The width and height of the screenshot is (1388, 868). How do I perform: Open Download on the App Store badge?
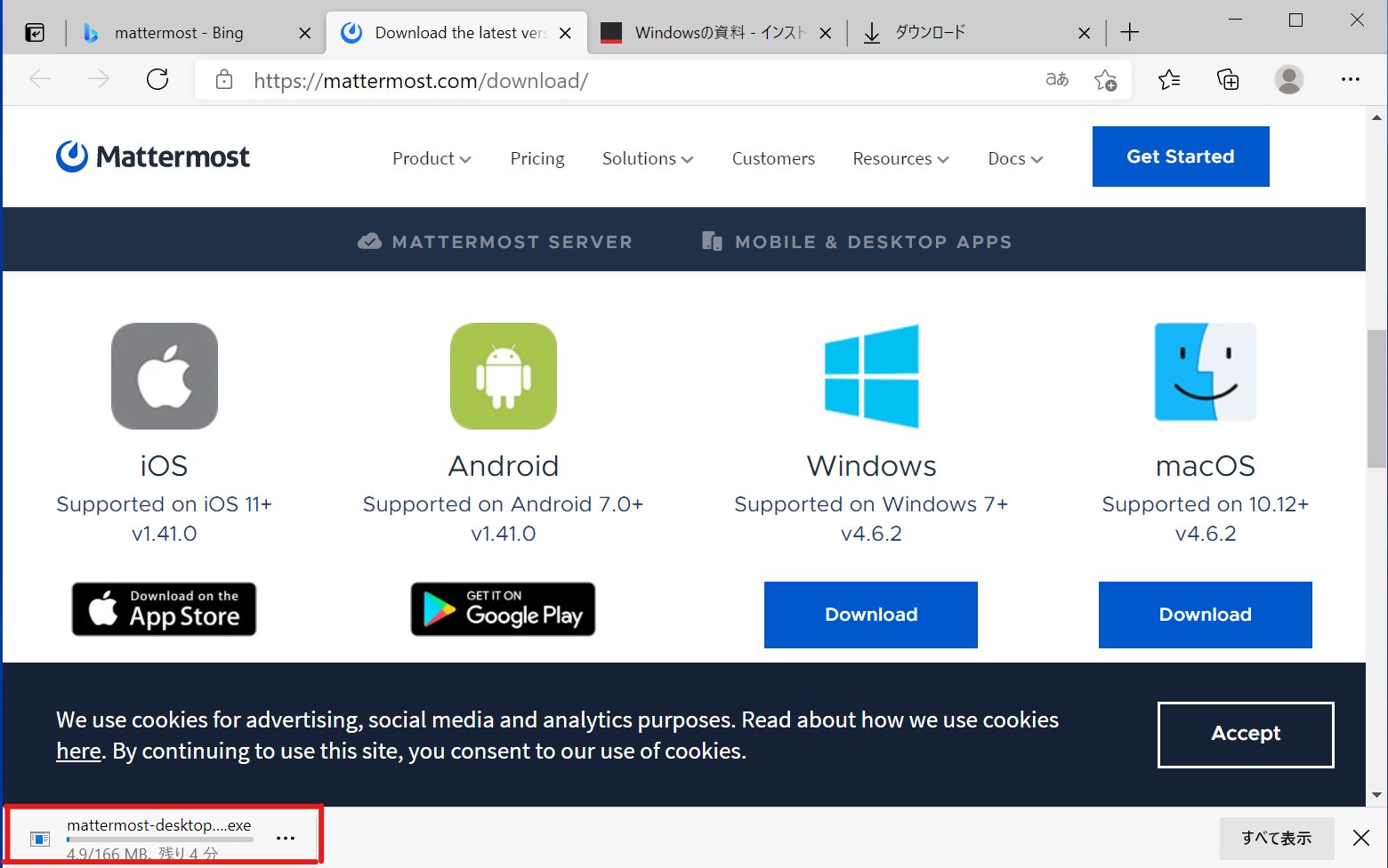[164, 609]
